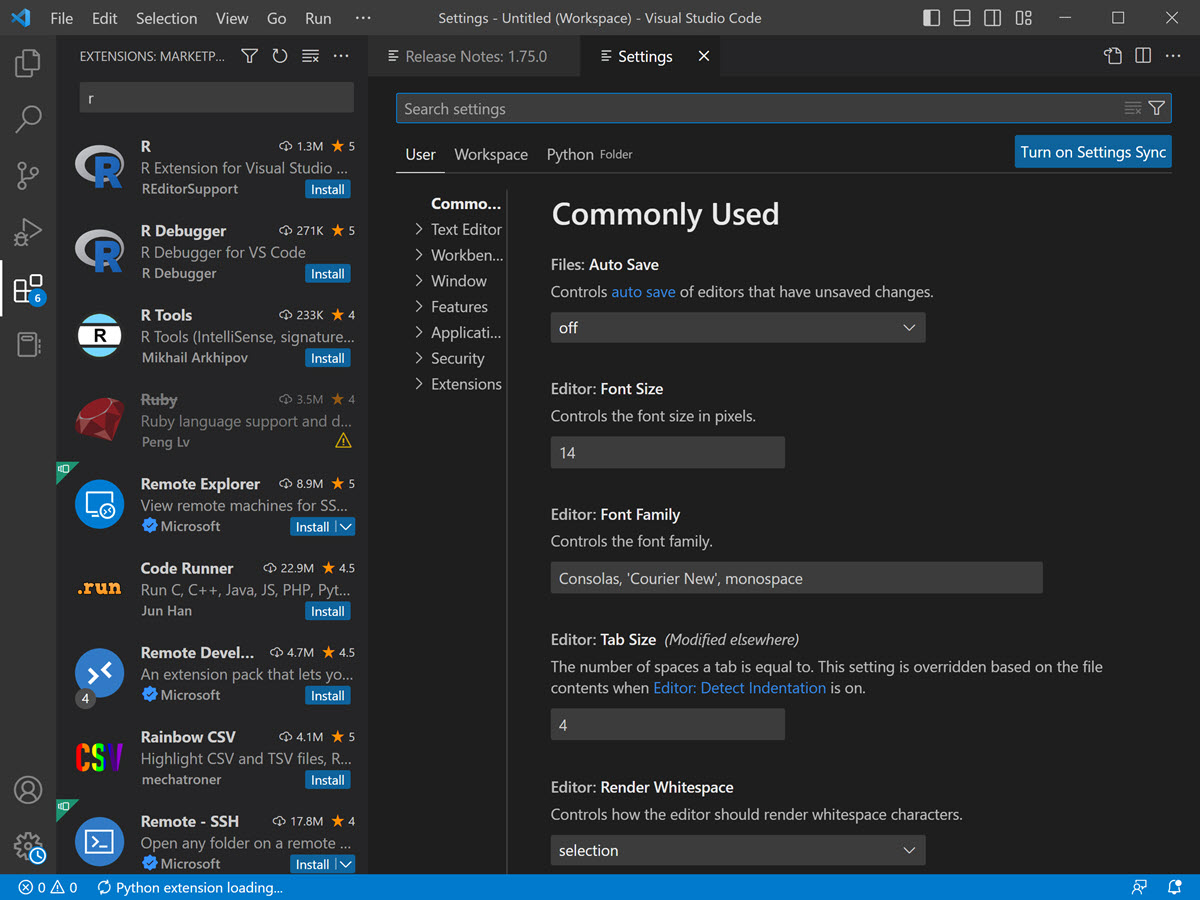Expand the Features settings category

[x=451, y=307]
